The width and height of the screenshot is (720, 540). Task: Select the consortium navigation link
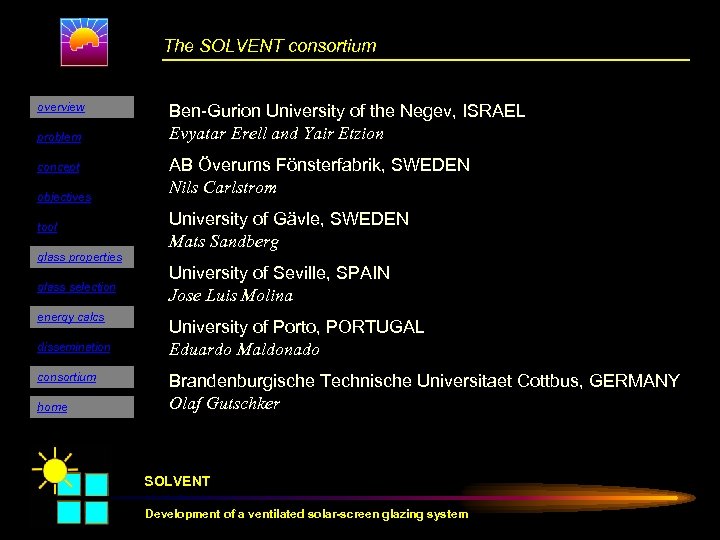67,377
